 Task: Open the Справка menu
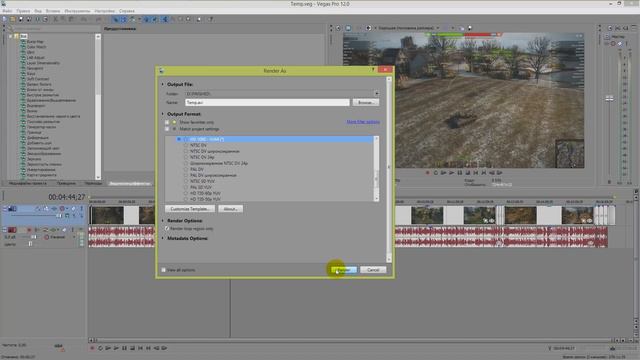(x=127, y=11)
